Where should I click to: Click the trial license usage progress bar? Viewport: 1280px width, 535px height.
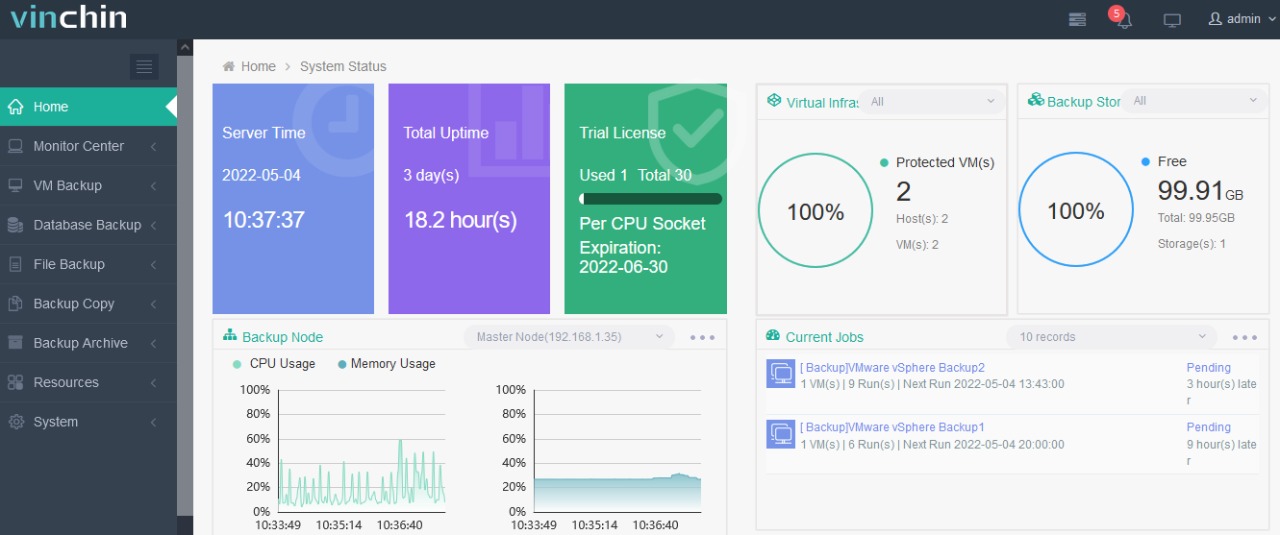(x=650, y=199)
